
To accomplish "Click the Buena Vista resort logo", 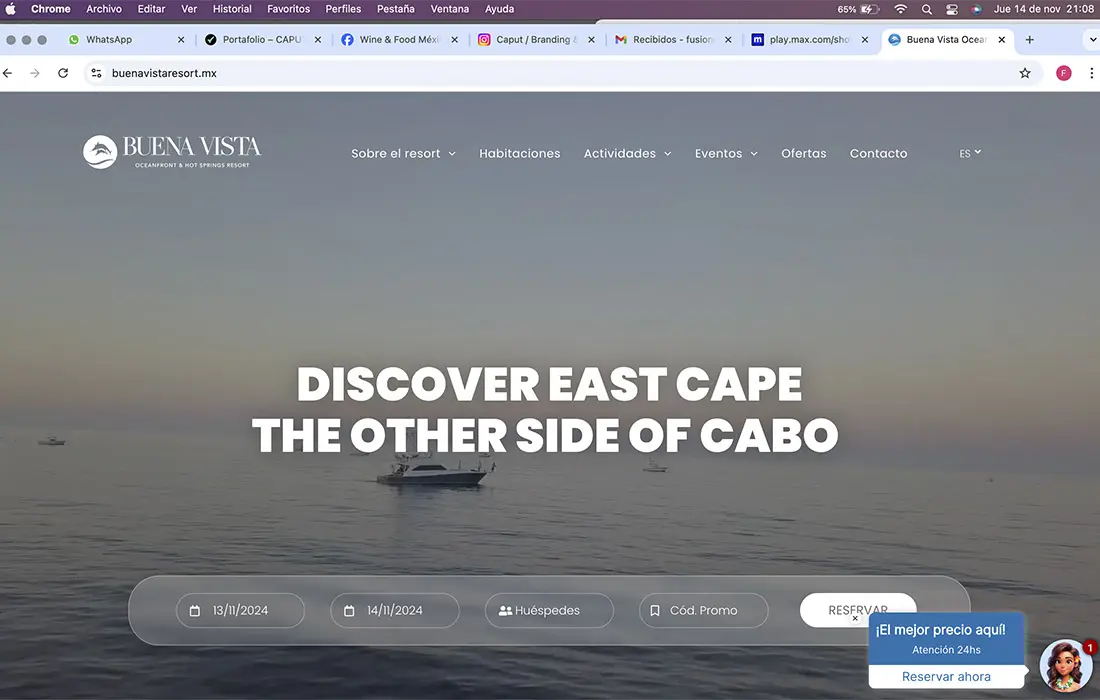I will click(172, 151).
